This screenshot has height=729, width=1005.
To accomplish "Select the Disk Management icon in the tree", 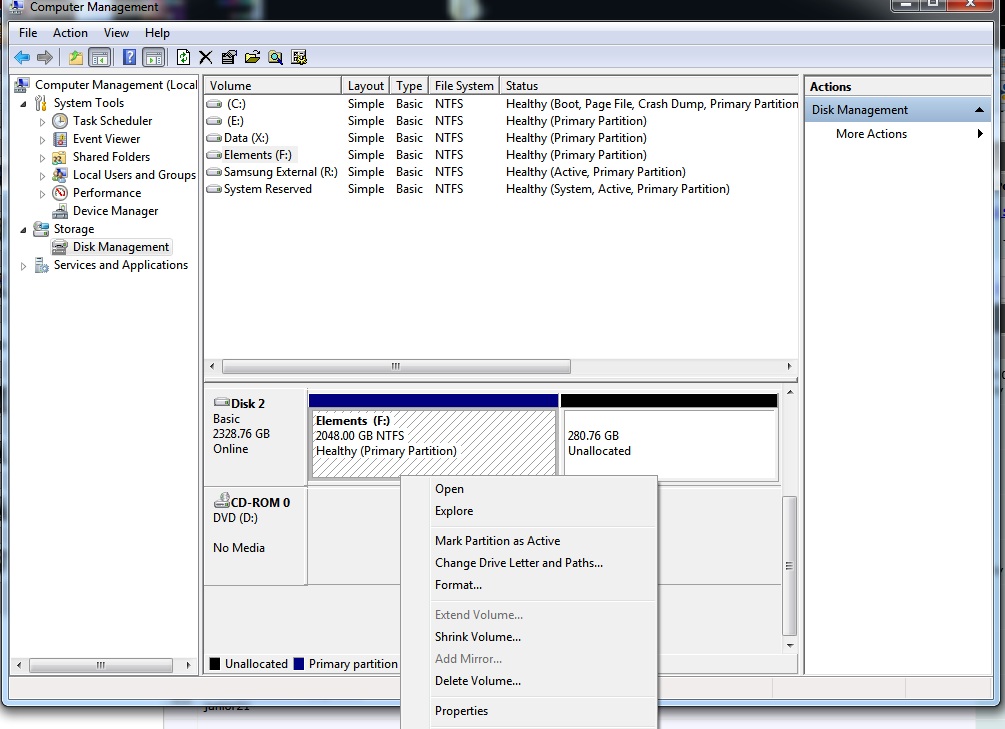I will tap(60, 247).
